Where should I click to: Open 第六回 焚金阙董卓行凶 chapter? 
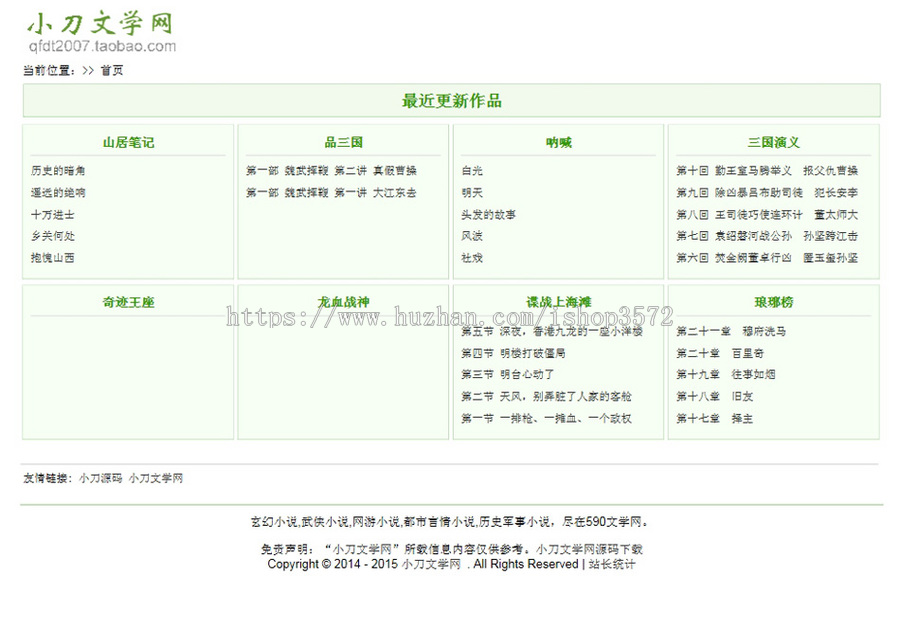[767, 258]
